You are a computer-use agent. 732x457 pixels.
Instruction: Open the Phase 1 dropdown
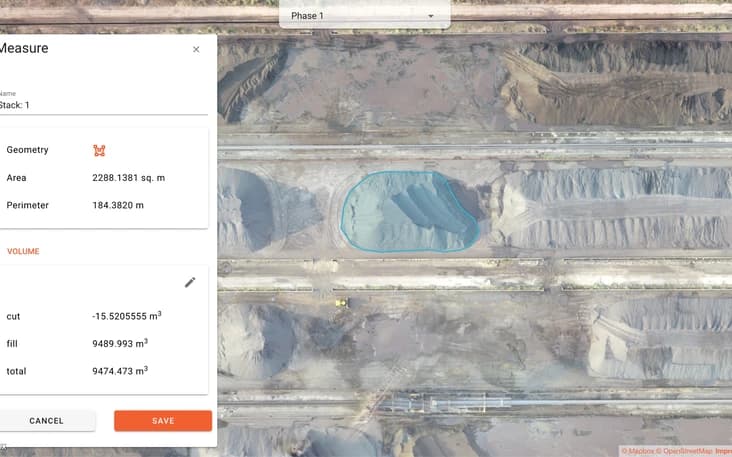click(363, 16)
